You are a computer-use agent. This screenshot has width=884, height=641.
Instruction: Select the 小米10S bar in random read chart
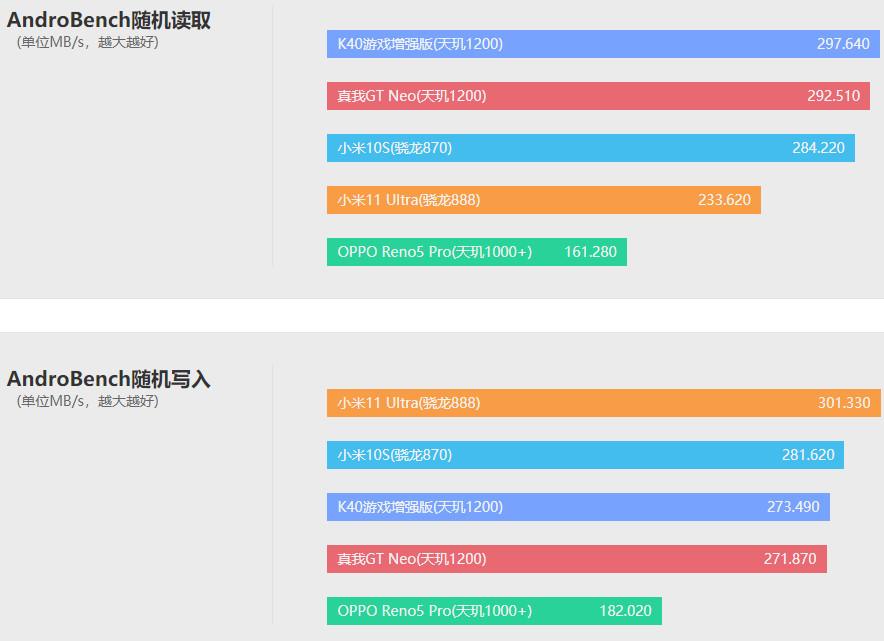click(x=591, y=148)
